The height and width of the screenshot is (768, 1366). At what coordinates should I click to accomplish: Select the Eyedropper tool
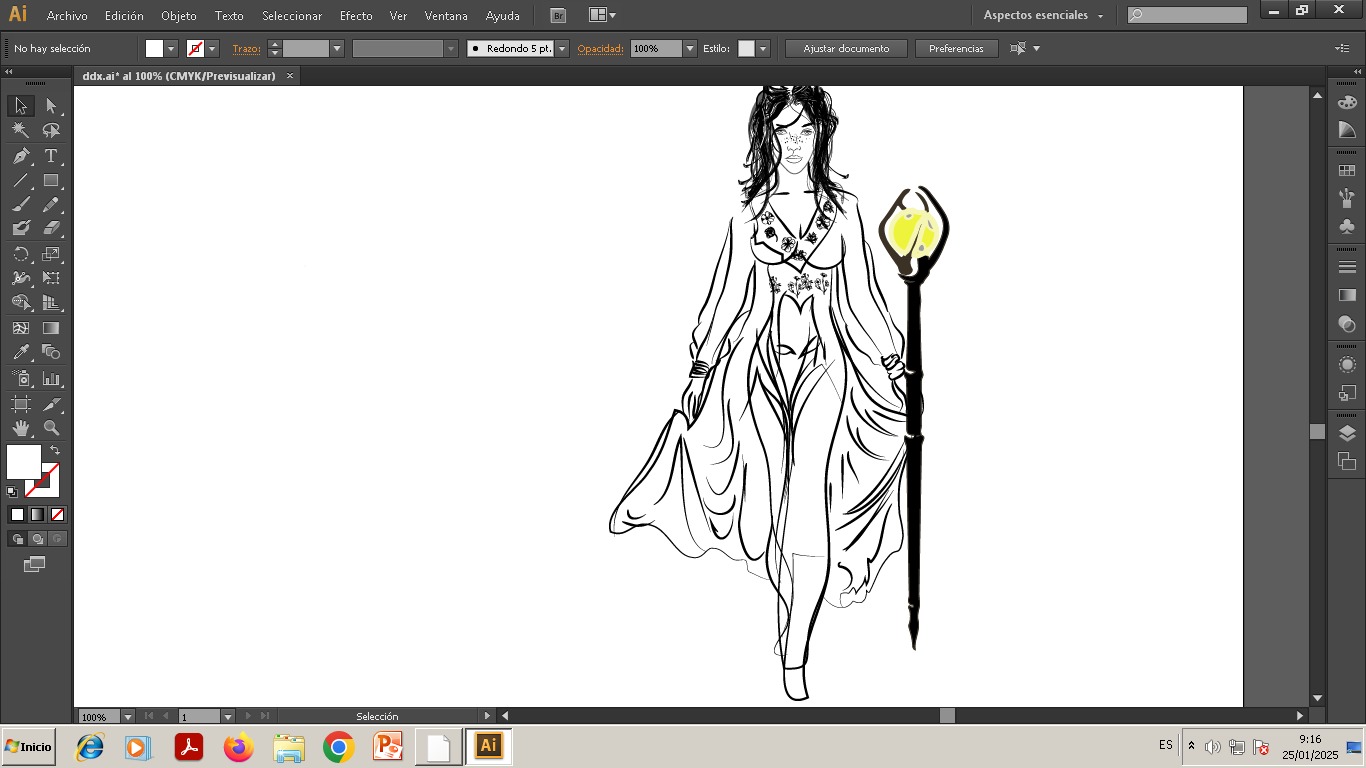pyautogui.click(x=21, y=352)
